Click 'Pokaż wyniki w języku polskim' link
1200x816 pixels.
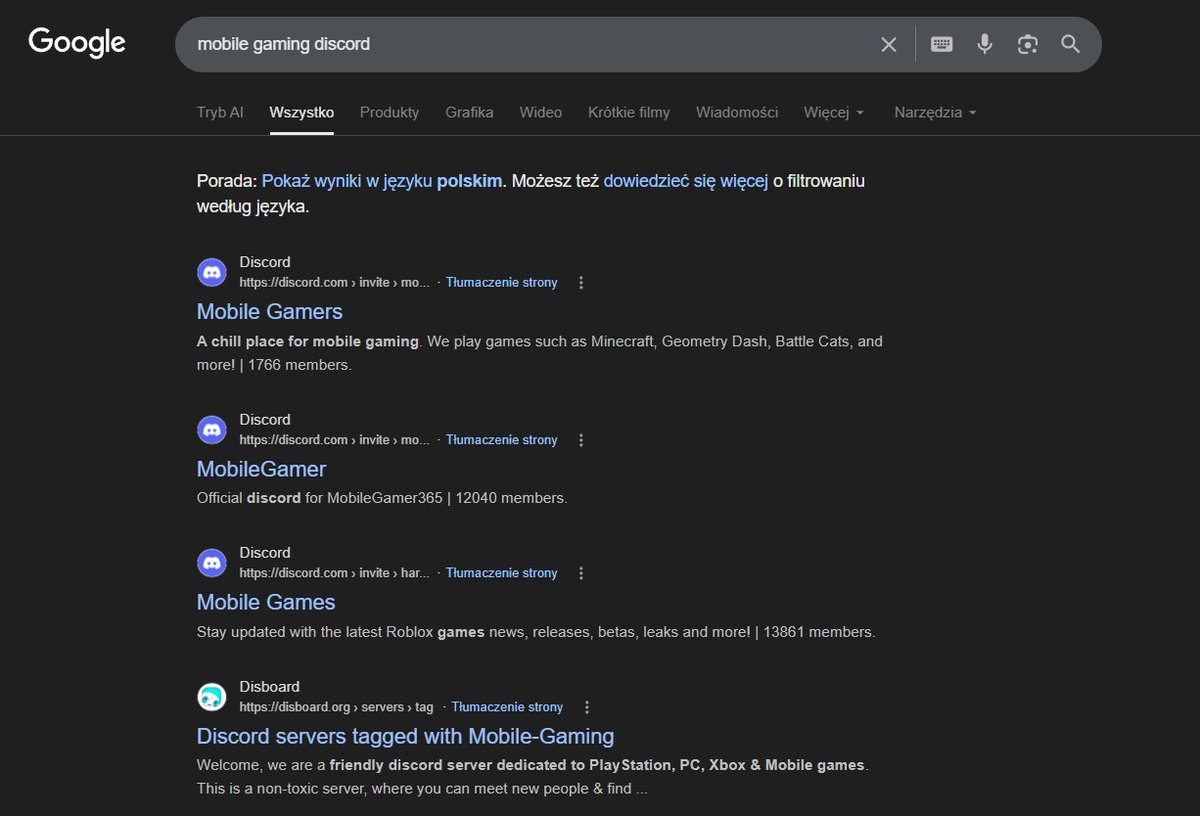click(x=384, y=181)
